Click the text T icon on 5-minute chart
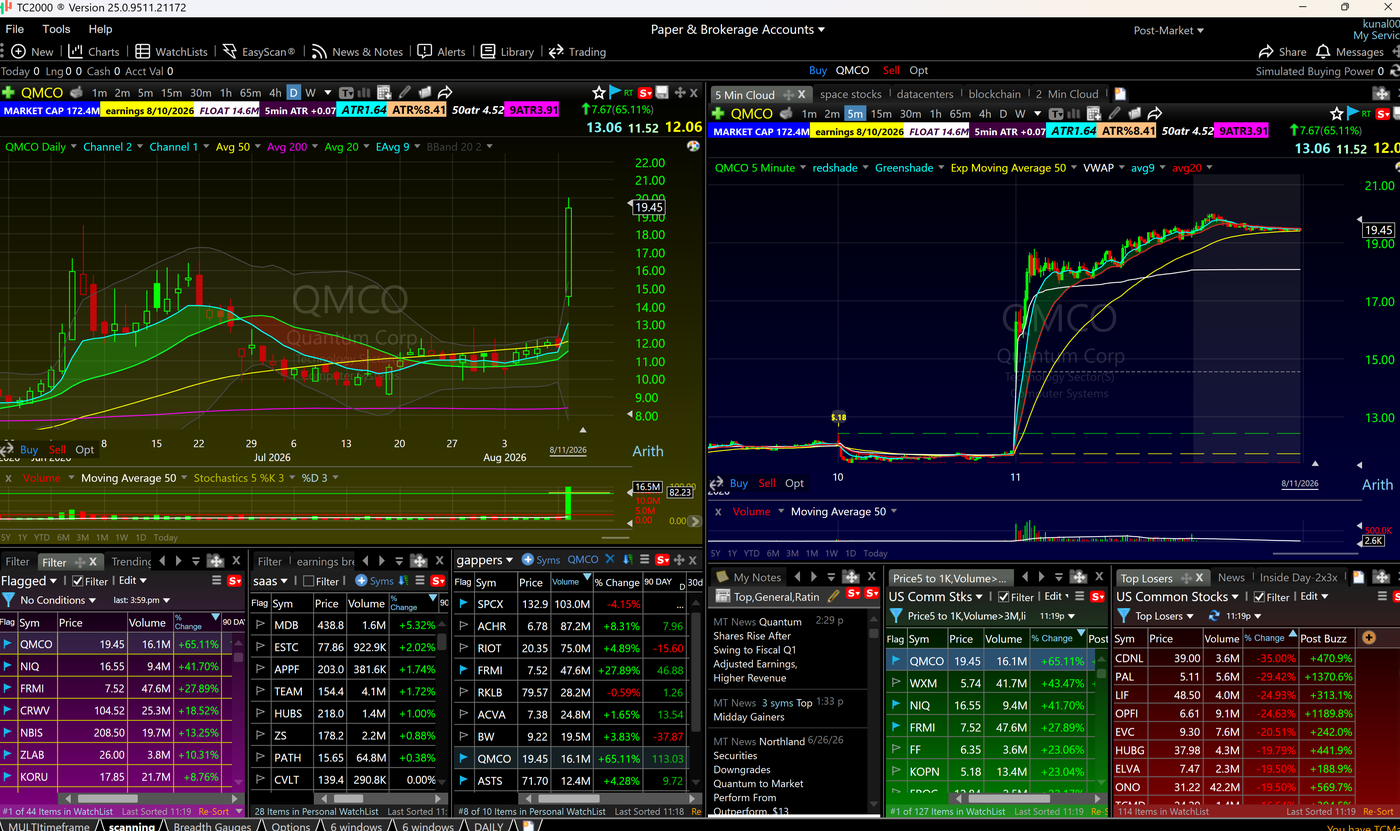Viewport: 1400px width, 831px height. 1055,114
